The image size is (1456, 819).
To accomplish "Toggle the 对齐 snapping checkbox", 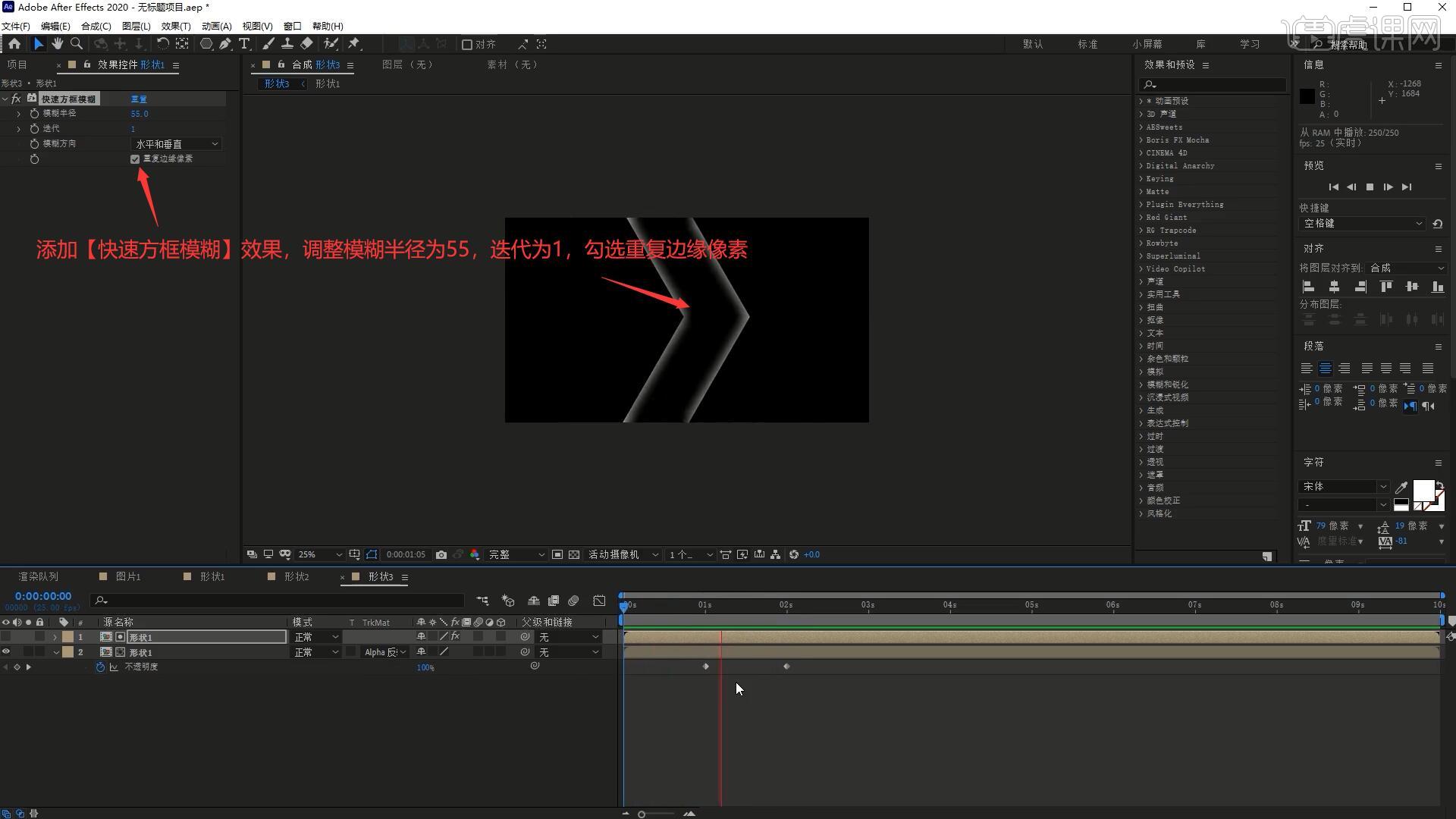I will [x=467, y=45].
